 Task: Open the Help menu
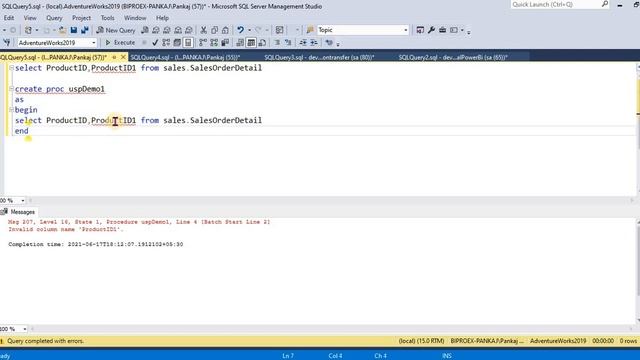[162, 18]
